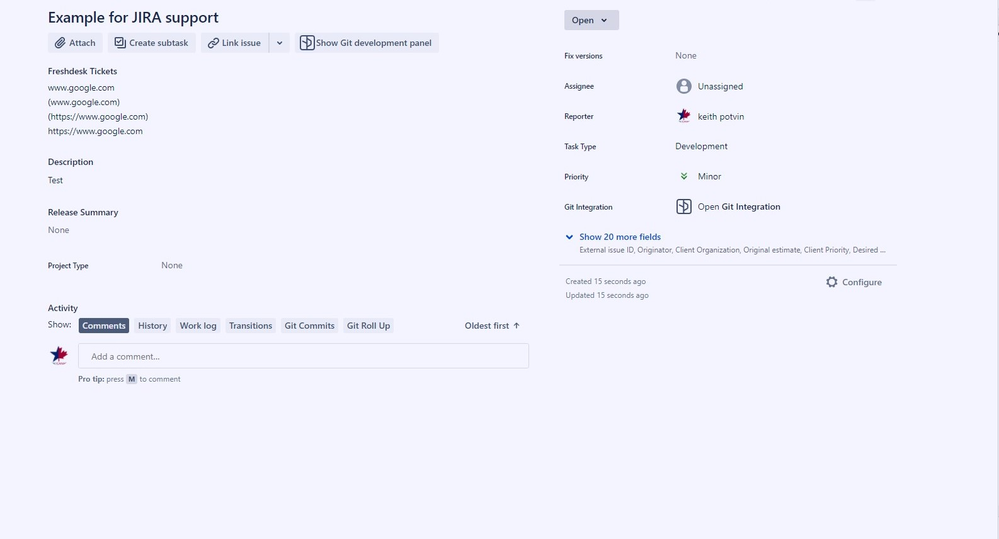Open the status dropdown showing Open
The height and width of the screenshot is (539, 999).
pyautogui.click(x=591, y=20)
